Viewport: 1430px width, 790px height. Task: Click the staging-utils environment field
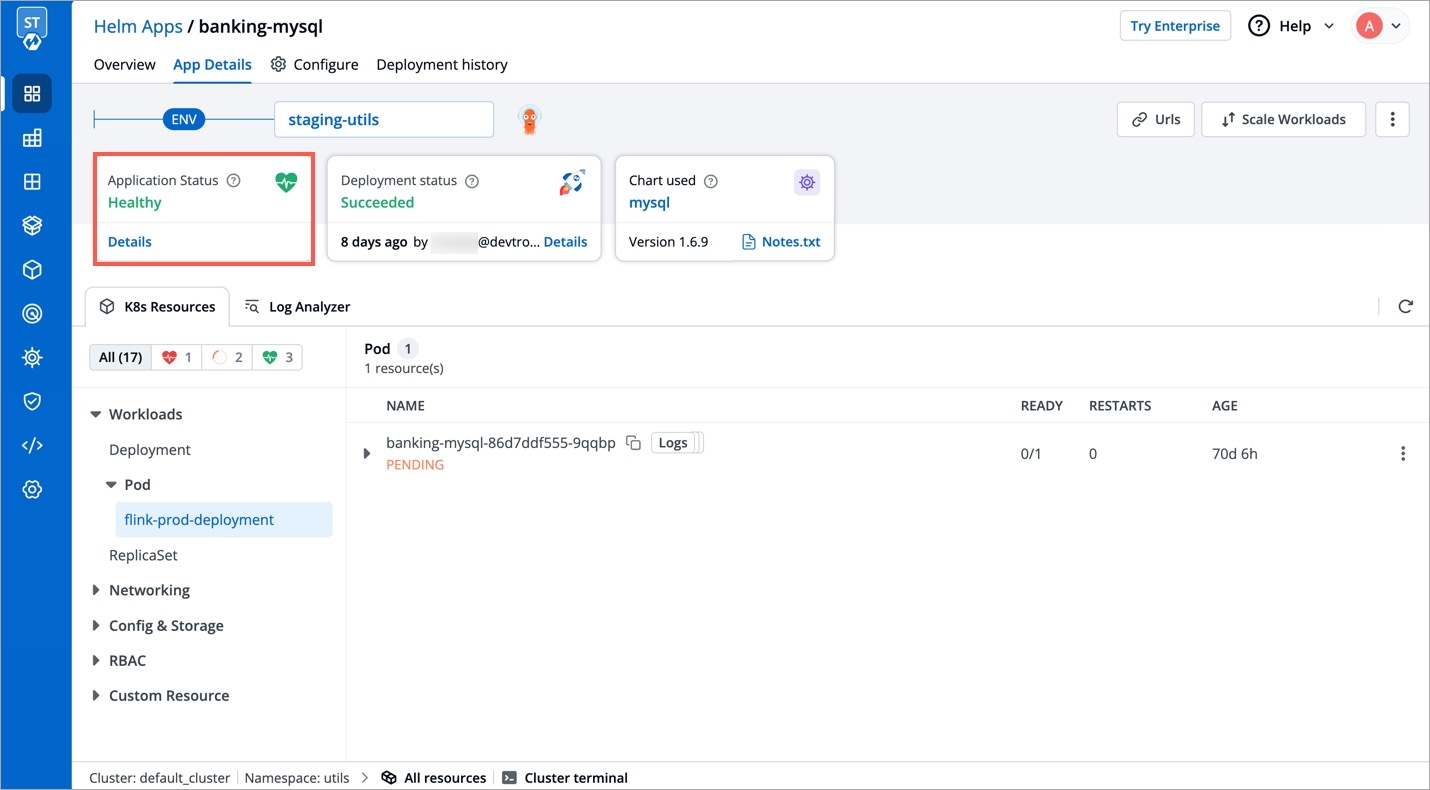(383, 119)
